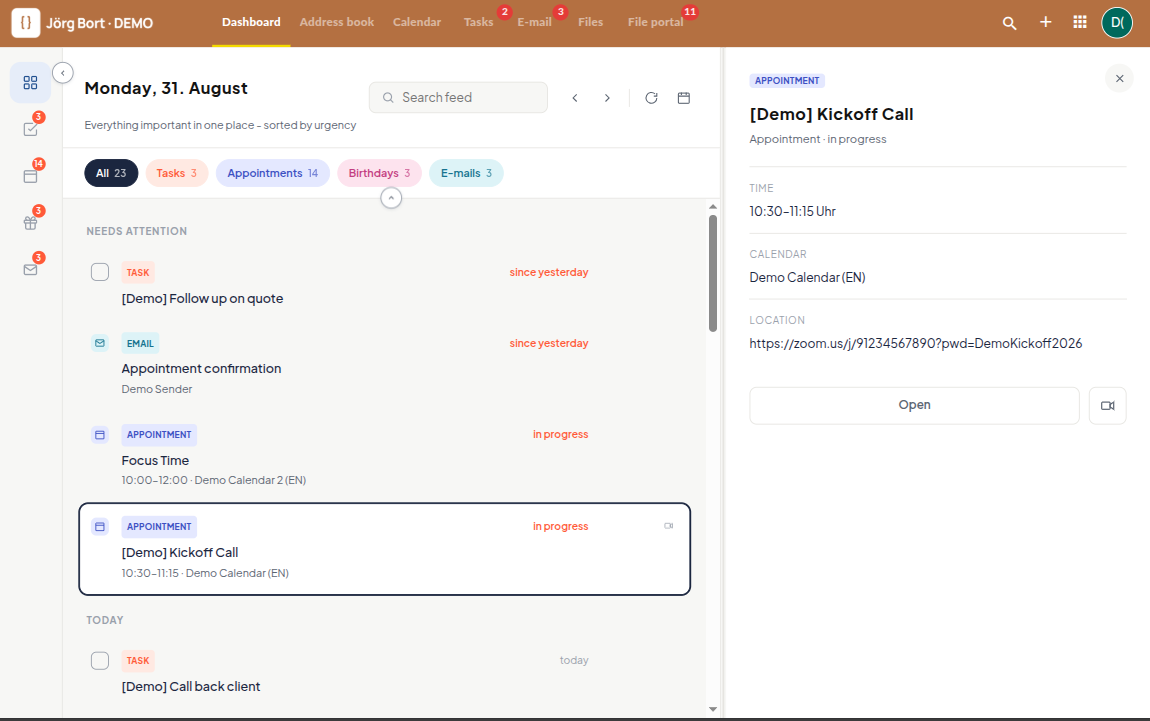The width and height of the screenshot is (1150, 721).
Task: Filter feed by Appointments chip
Action: [273, 173]
